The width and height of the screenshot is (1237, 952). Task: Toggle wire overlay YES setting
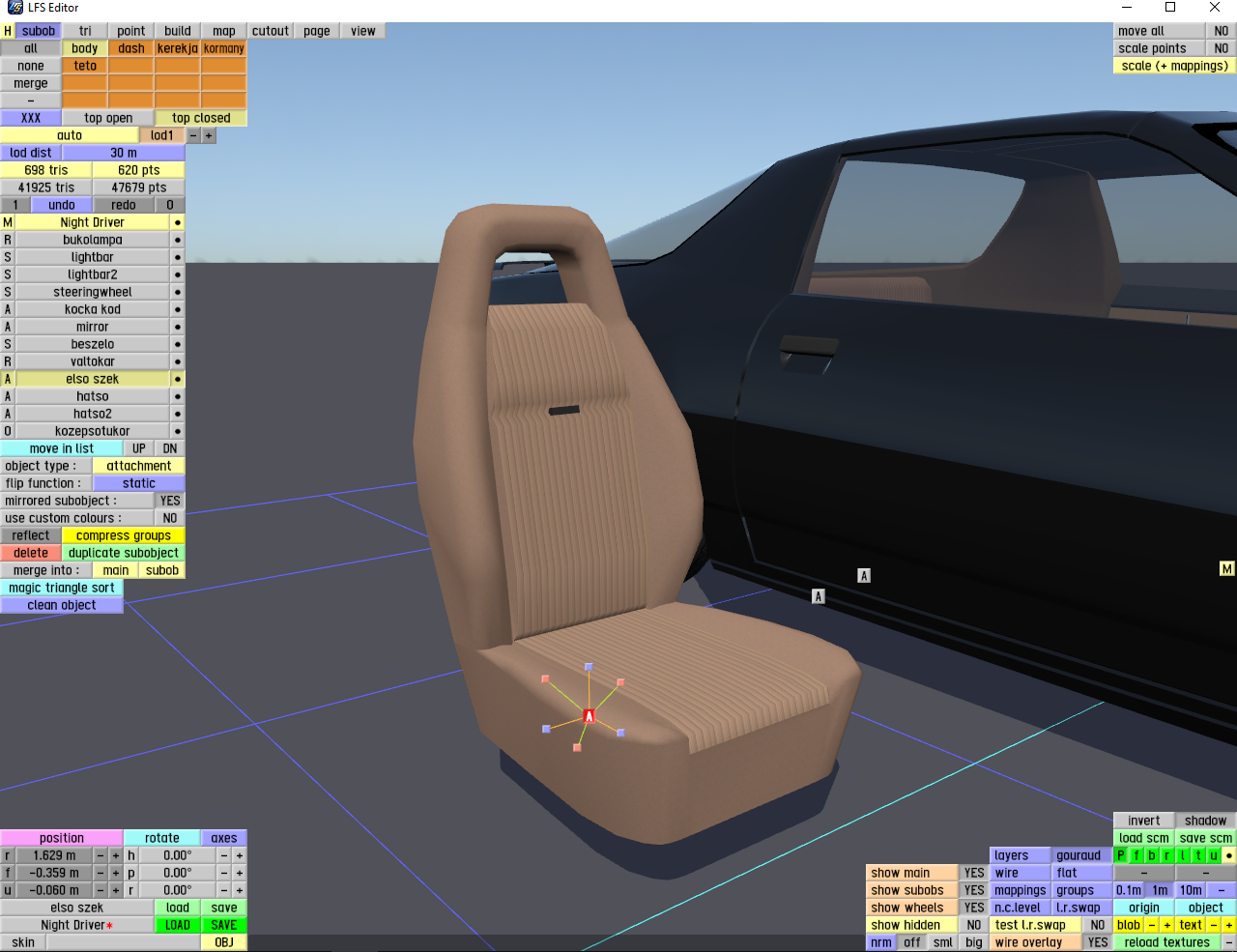1098,942
